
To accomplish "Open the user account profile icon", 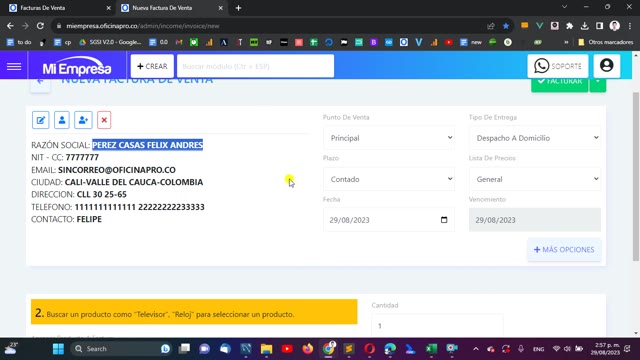I will point(607,66).
